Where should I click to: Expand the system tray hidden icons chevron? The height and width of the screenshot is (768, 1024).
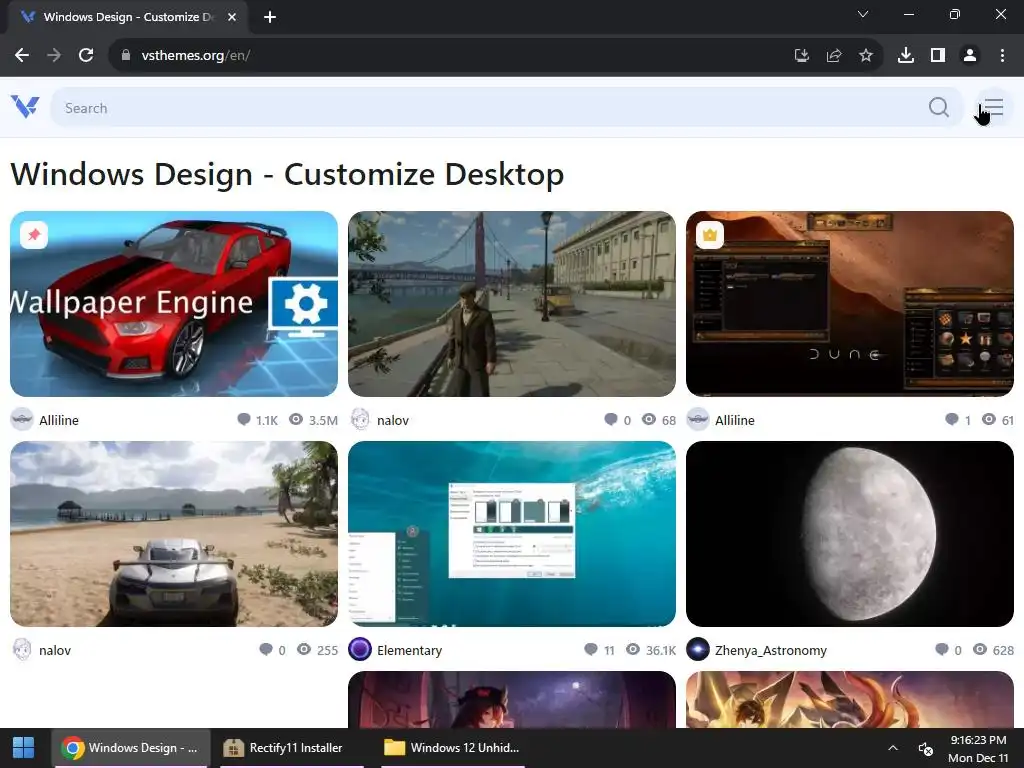893,748
